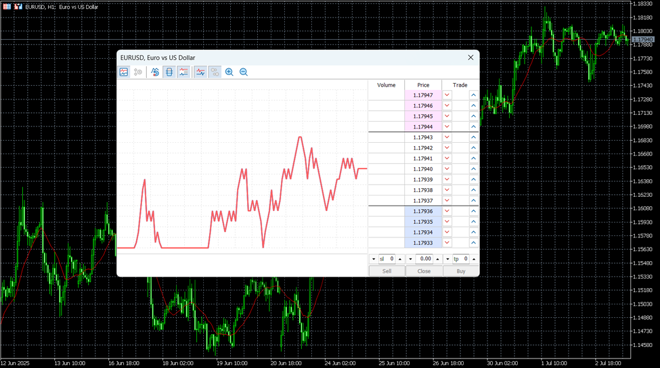Increase the 0.00 trade volume

tap(437, 259)
